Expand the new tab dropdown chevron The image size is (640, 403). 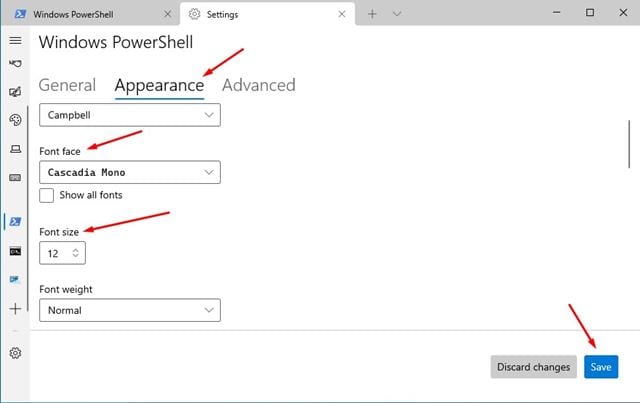[397, 14]
